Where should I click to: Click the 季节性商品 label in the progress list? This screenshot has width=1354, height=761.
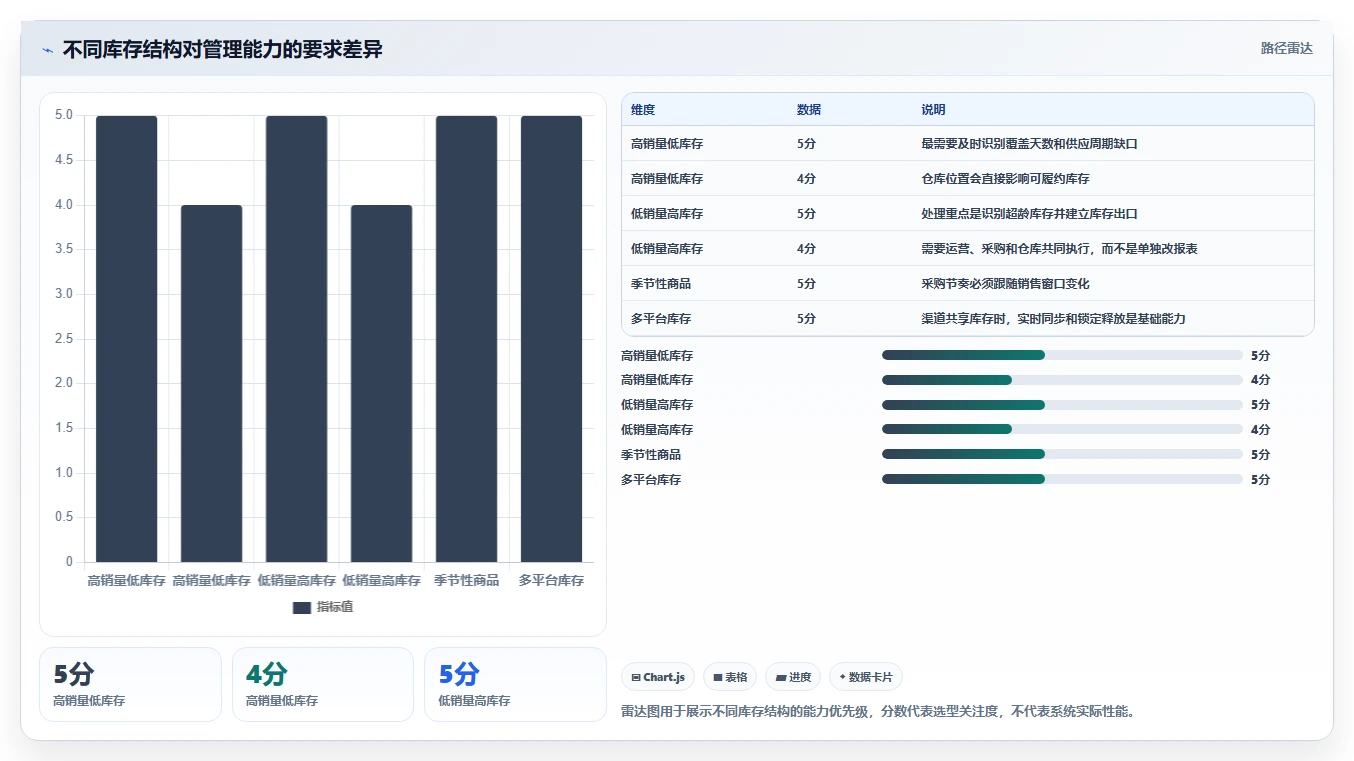click(651, 455)
